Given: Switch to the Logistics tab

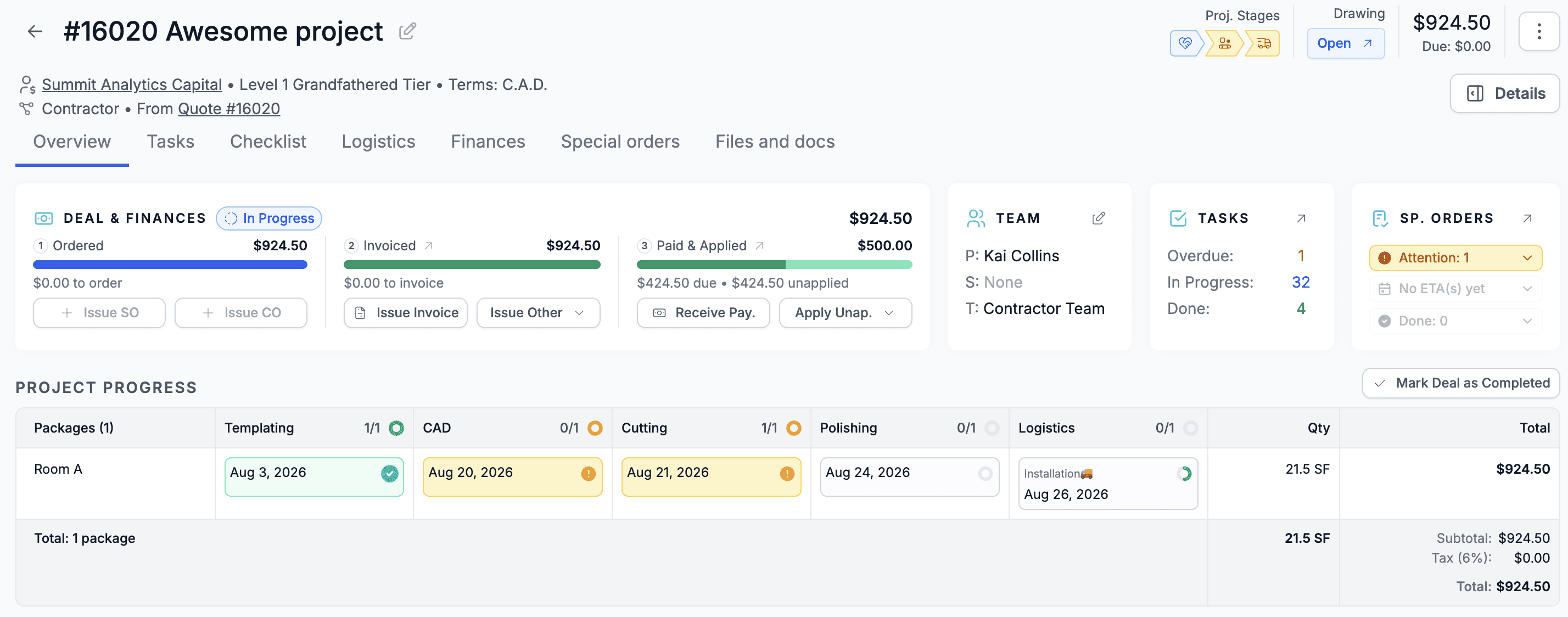Looking at the screenshot, I should 378,142.
